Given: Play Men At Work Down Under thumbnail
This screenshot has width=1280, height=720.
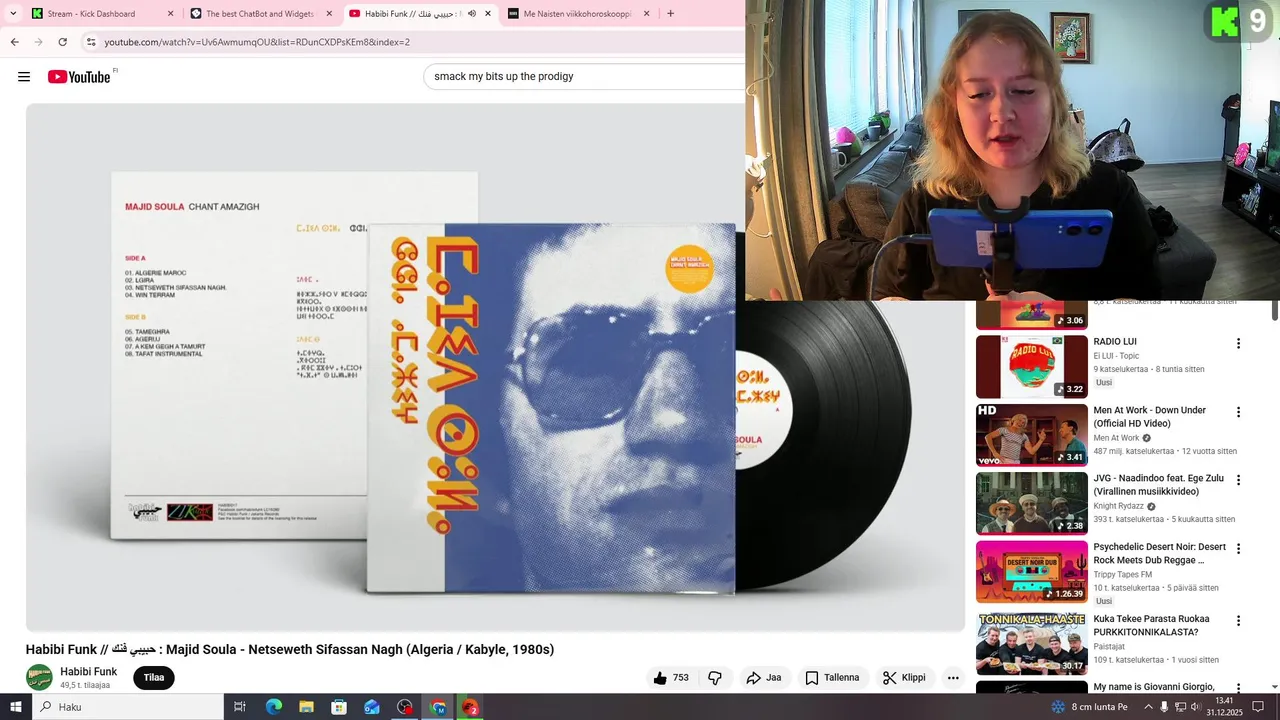Looking at the screenshot, I should [x=1031, y=435].
